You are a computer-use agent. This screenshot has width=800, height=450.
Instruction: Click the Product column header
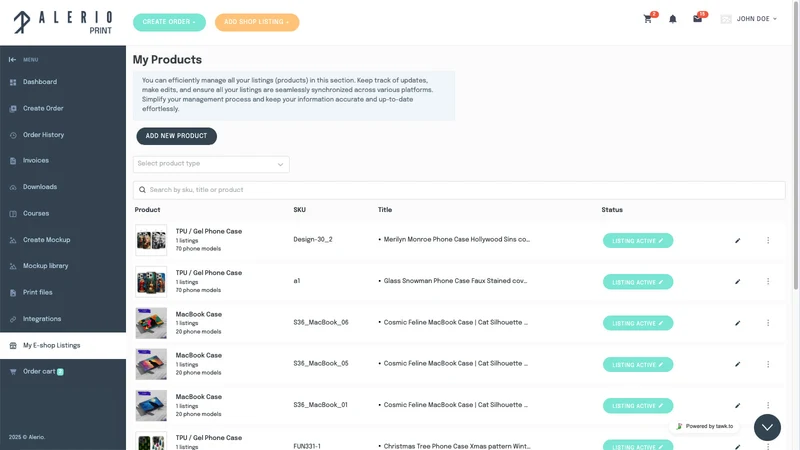[x=147, y=210]
